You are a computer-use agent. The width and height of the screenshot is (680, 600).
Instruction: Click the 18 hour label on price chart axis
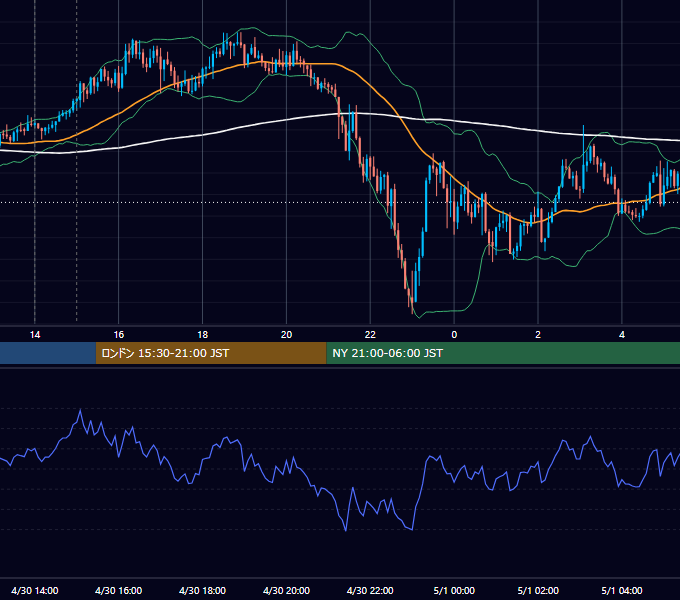click(203, 335)
